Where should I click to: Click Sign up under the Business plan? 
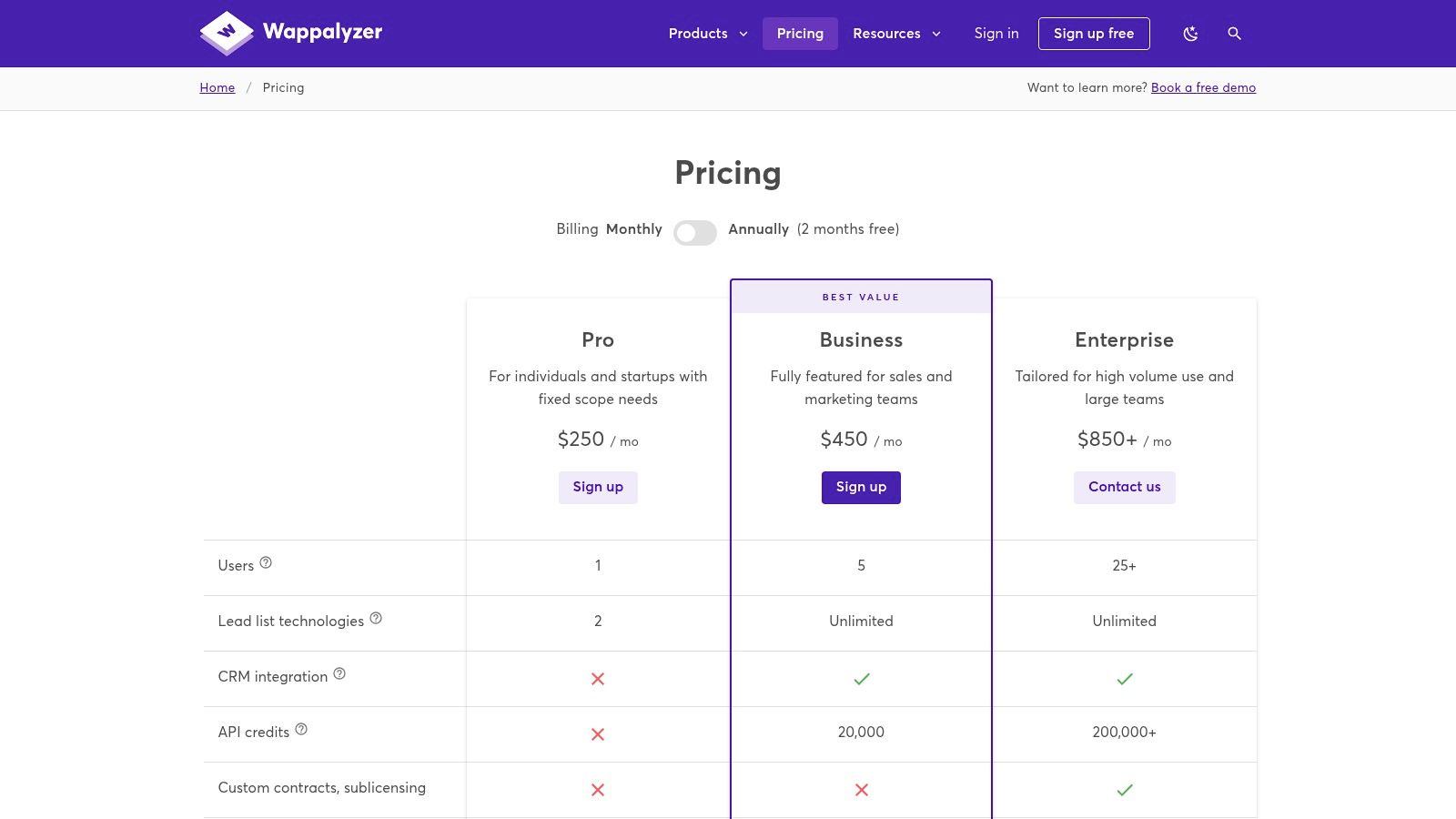click(x=861, y=487)
